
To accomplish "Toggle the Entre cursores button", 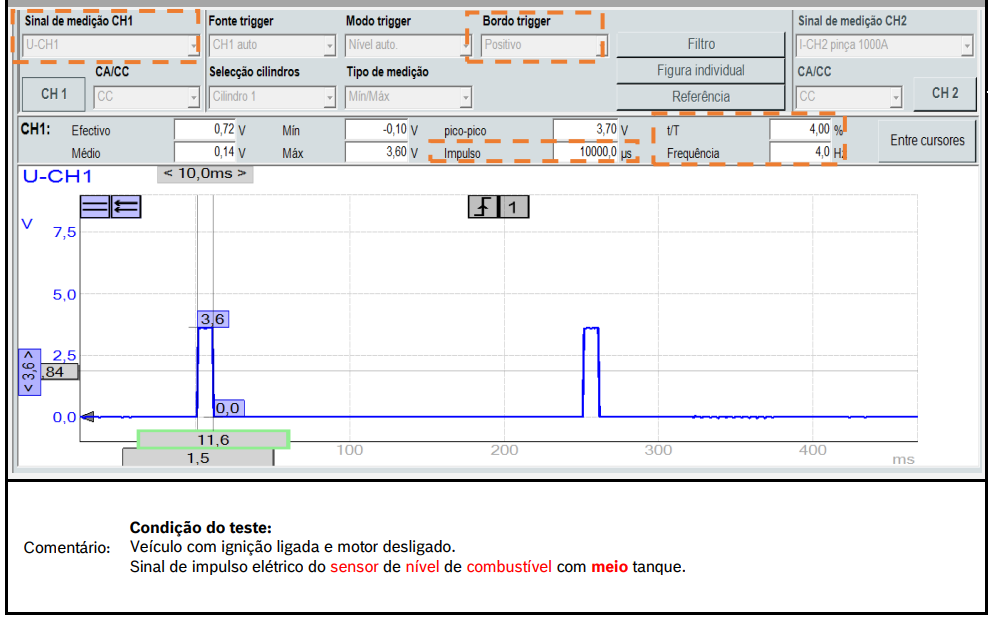I will 927,141.
